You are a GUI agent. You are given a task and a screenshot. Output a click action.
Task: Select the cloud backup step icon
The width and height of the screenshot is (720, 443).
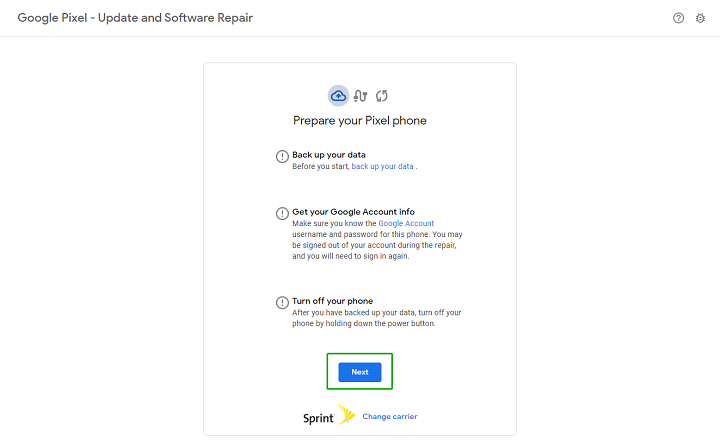338,95
